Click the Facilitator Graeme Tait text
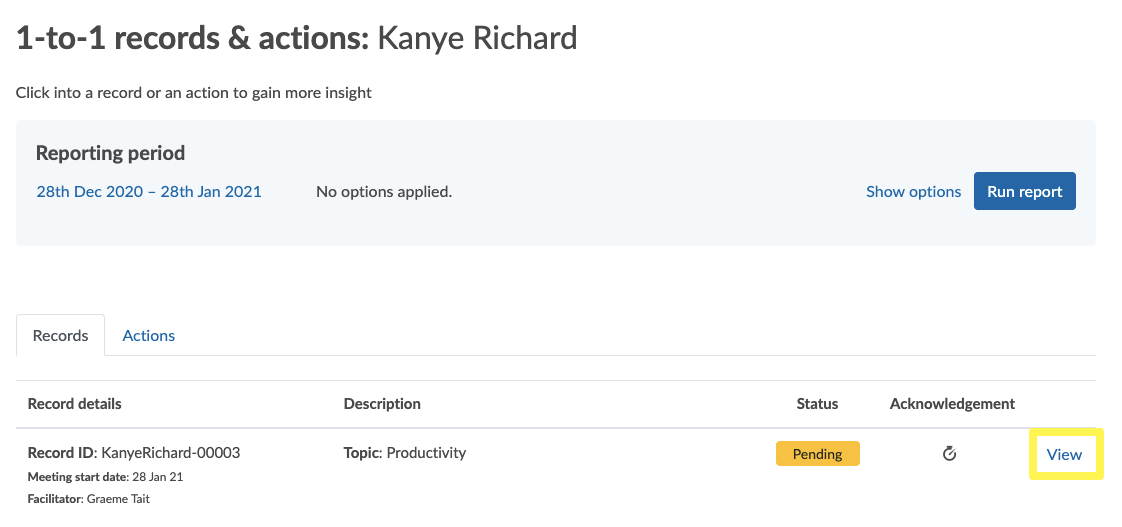This screenshot has height=527, width=1122. pyautogui.click(x=89, y=499)
